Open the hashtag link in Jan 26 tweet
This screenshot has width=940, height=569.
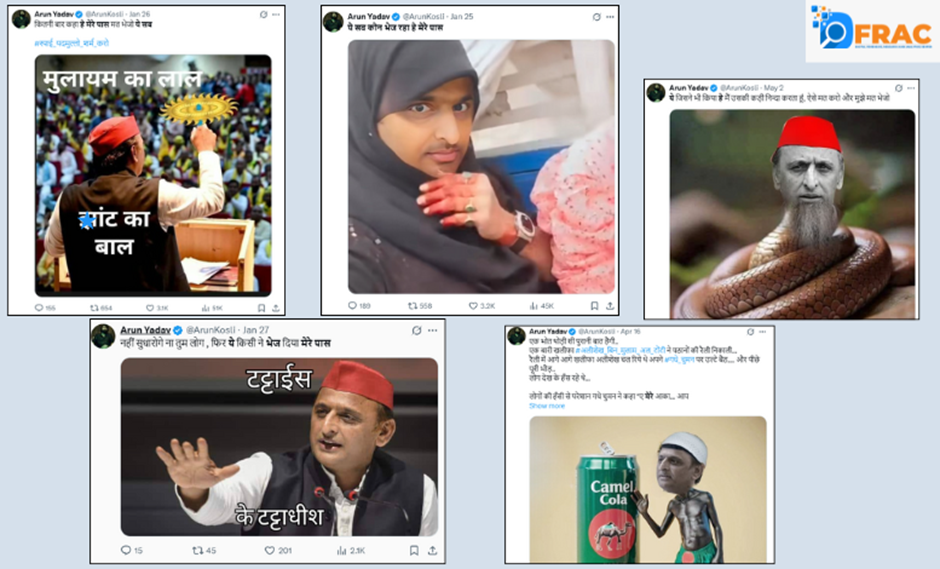pos(72,43)
